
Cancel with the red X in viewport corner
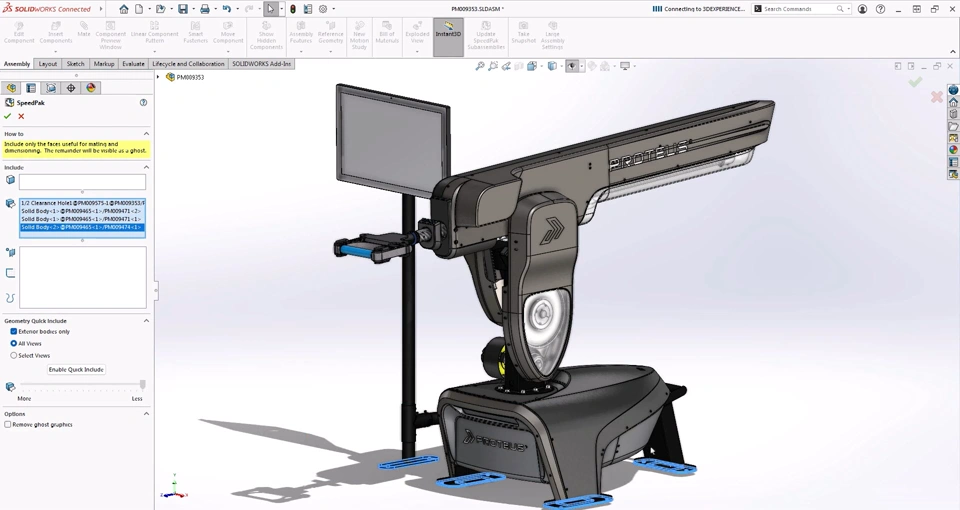click(936, 97)
